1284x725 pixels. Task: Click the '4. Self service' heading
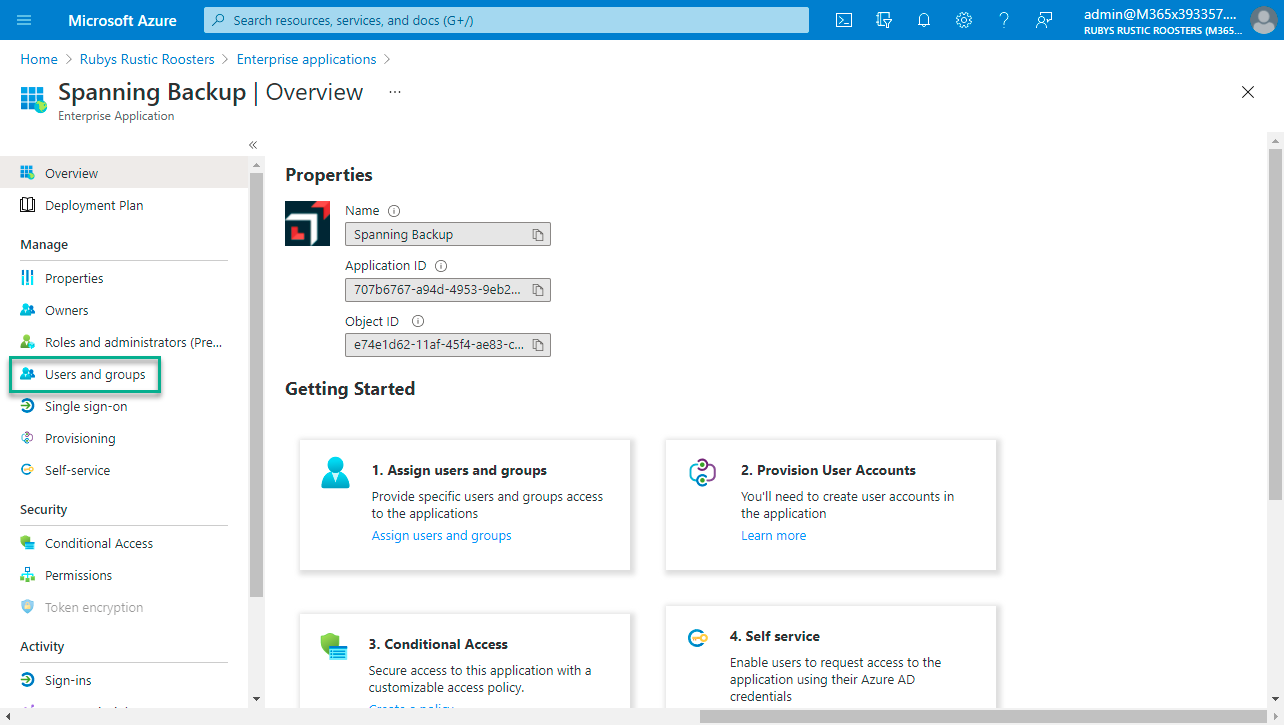(x=774, y=636)
